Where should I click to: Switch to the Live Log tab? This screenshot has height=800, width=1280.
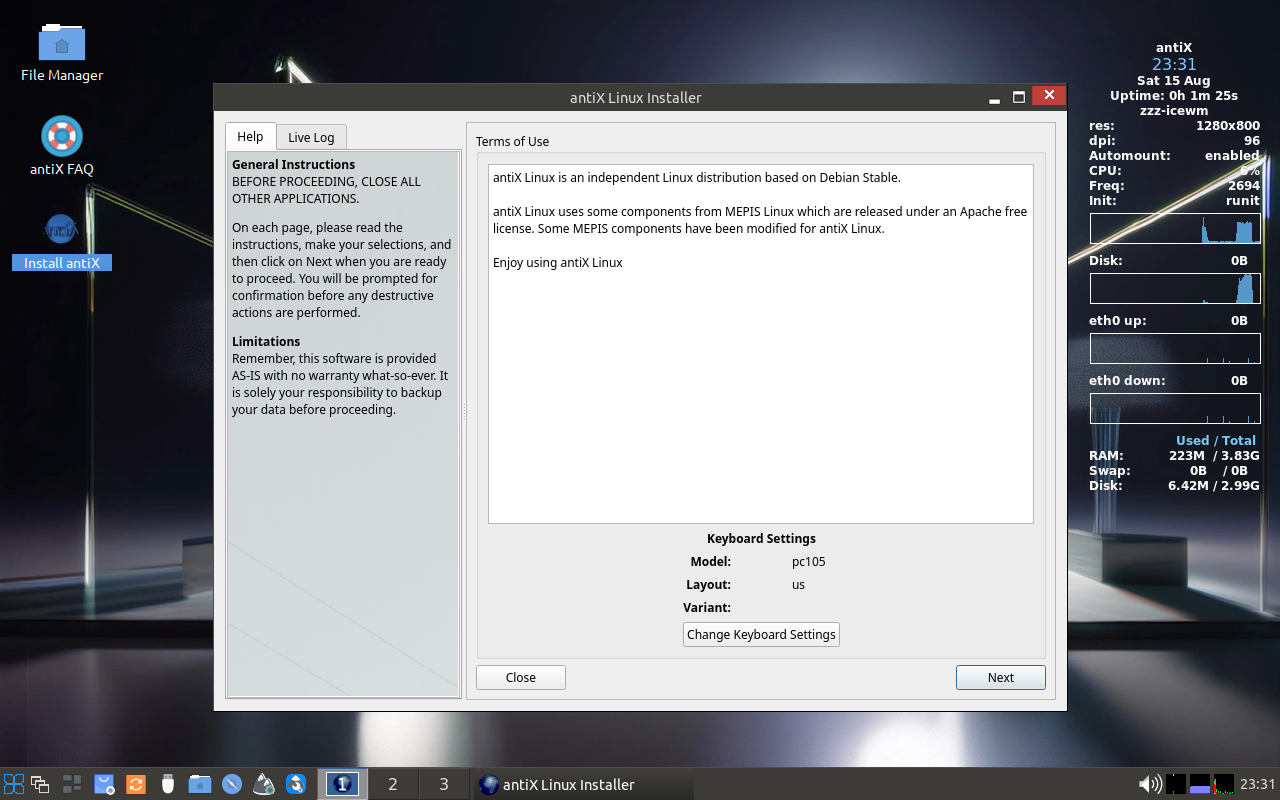311,137
